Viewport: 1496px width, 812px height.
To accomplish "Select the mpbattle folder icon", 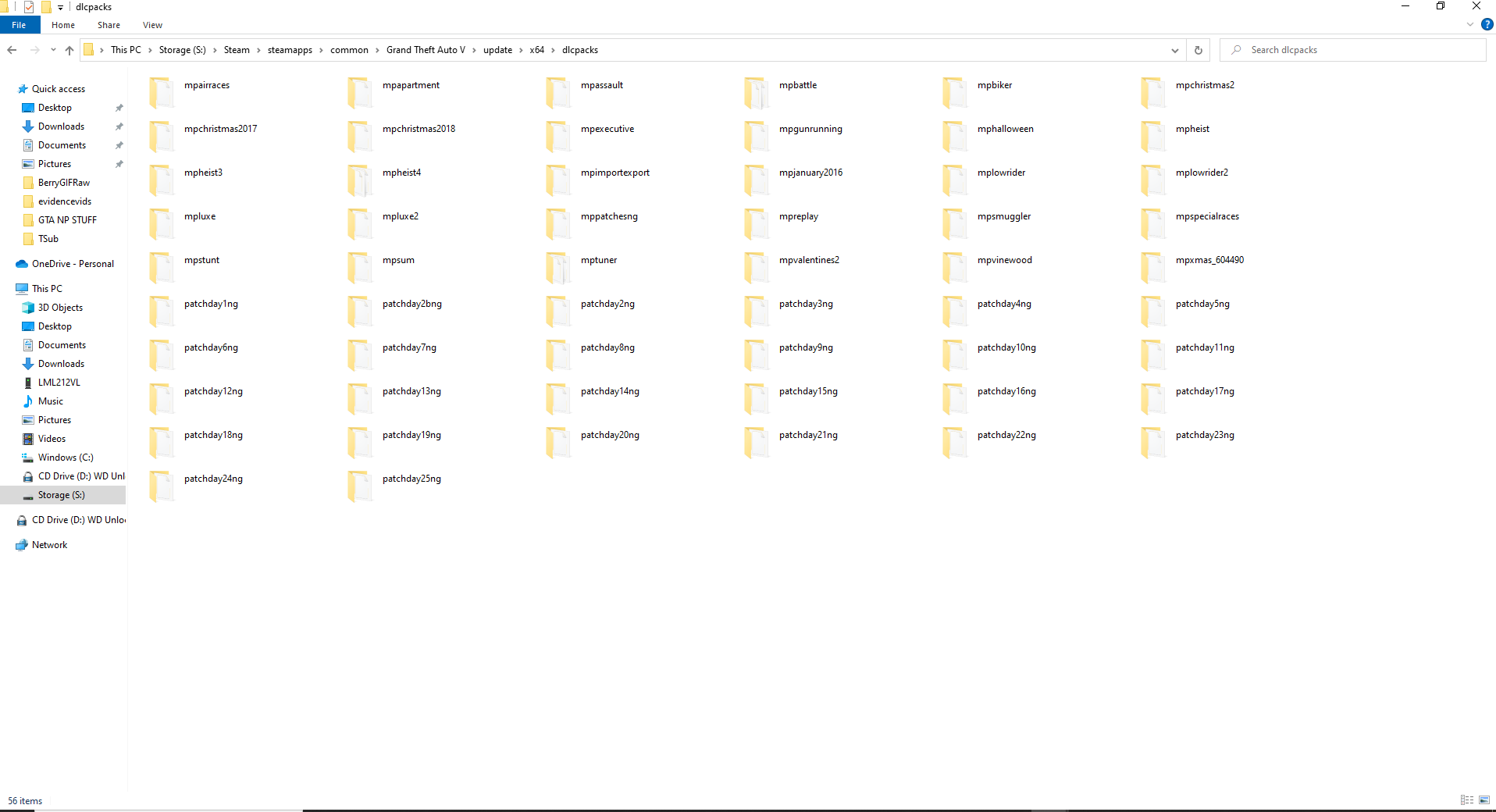I will coord(757,92).
